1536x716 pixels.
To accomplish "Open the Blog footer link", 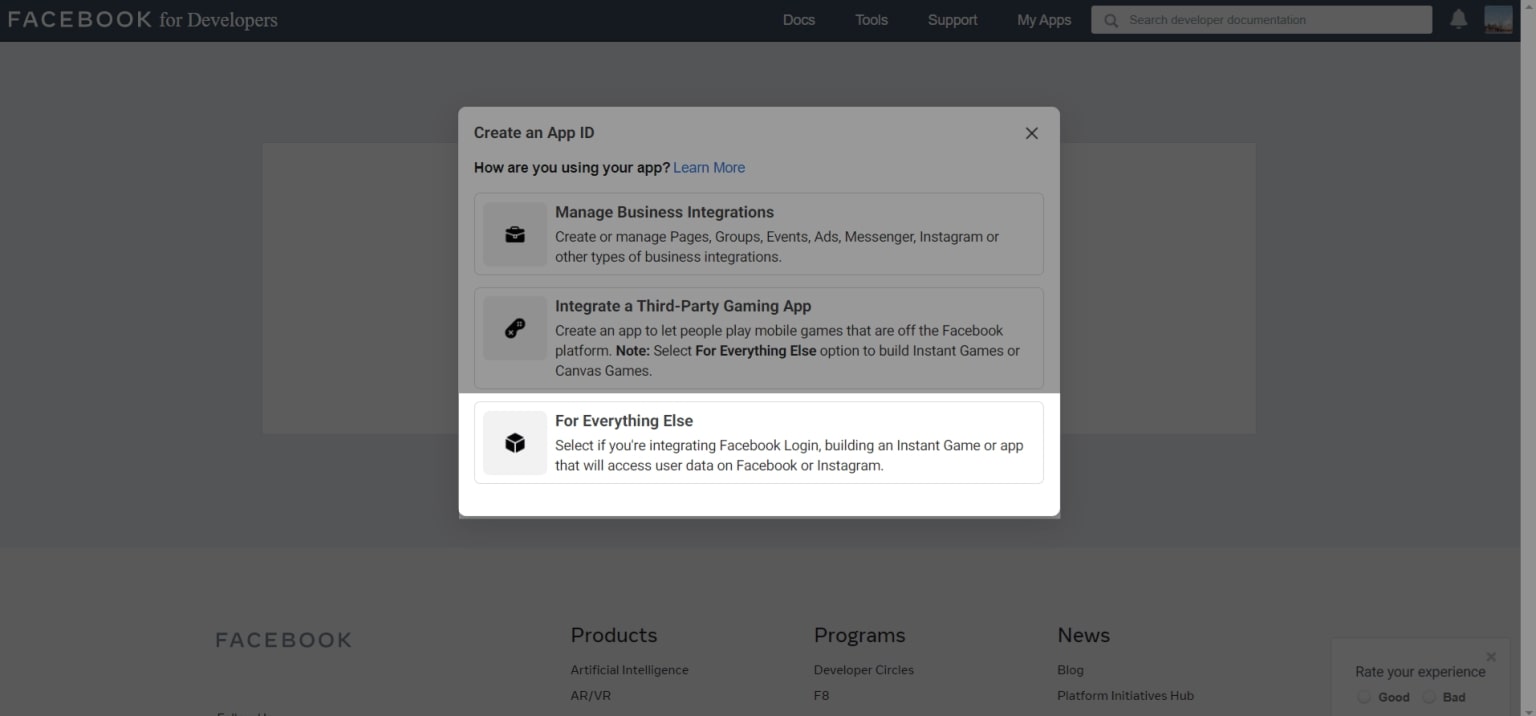I will click(x=1070, y=670).
